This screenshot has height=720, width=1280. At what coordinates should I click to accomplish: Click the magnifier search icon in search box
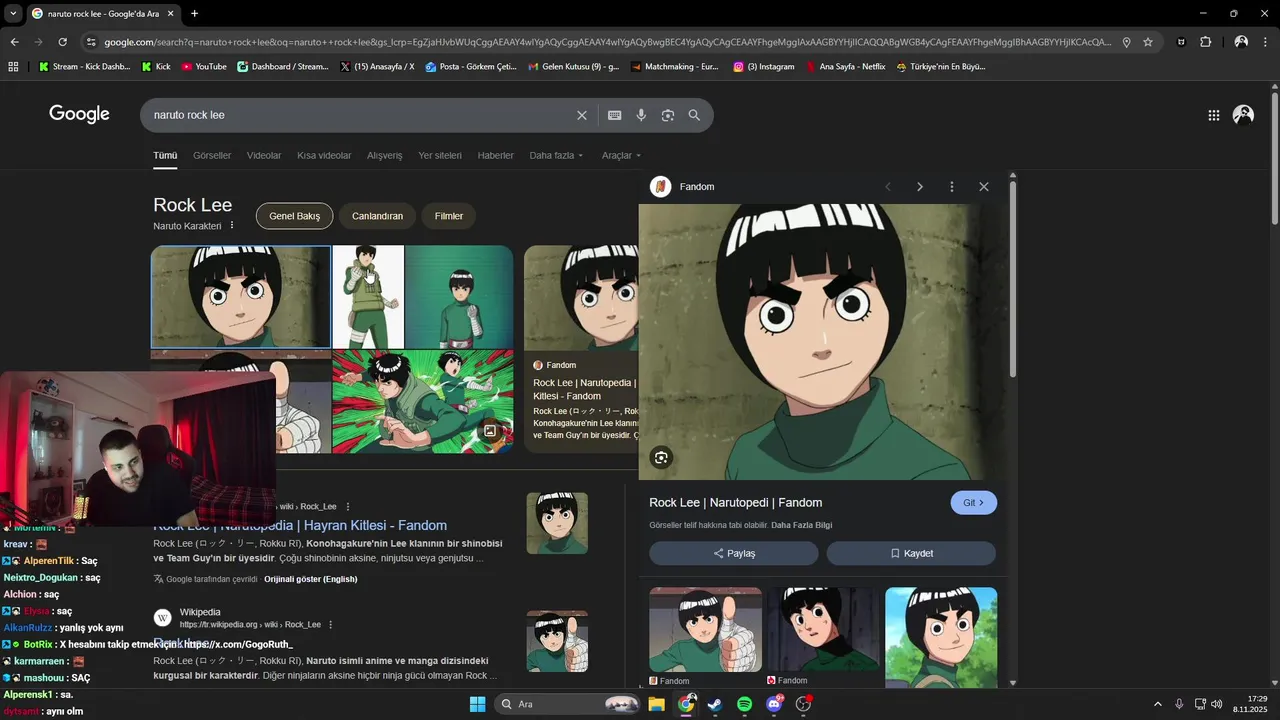(x=694, y=115)
